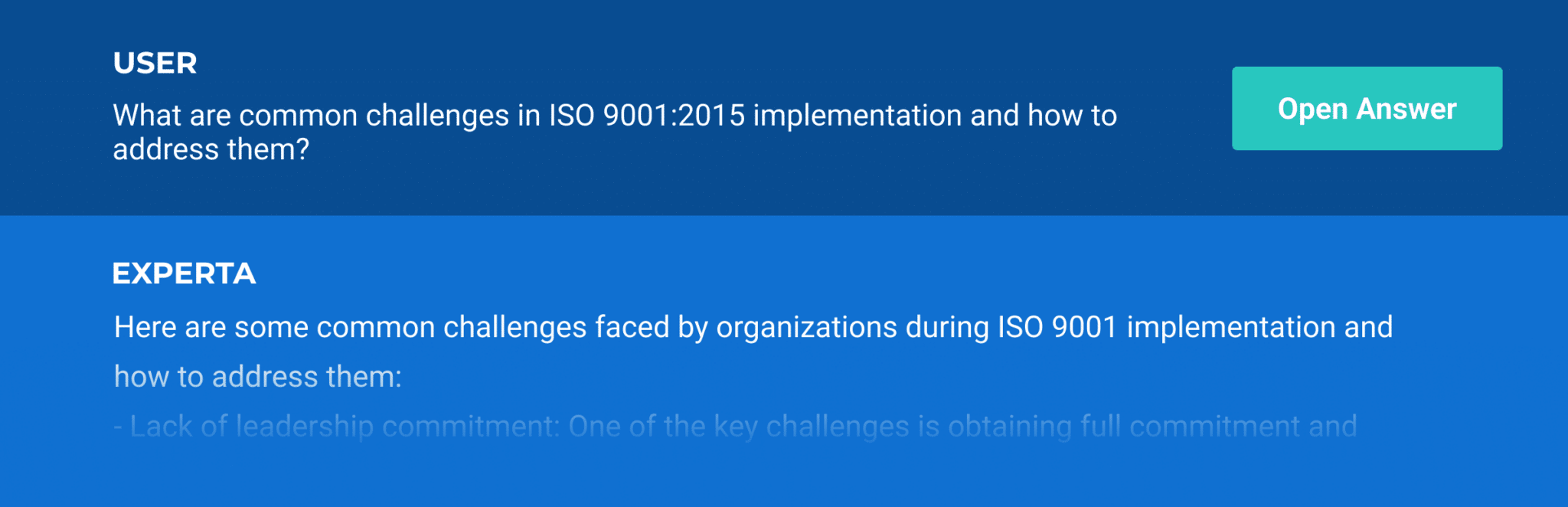Click the question 'how to address them?' text

click(212, 149)
